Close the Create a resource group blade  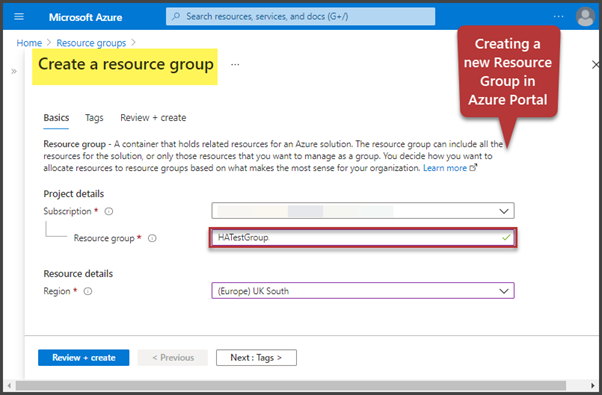tap(595, 64)
